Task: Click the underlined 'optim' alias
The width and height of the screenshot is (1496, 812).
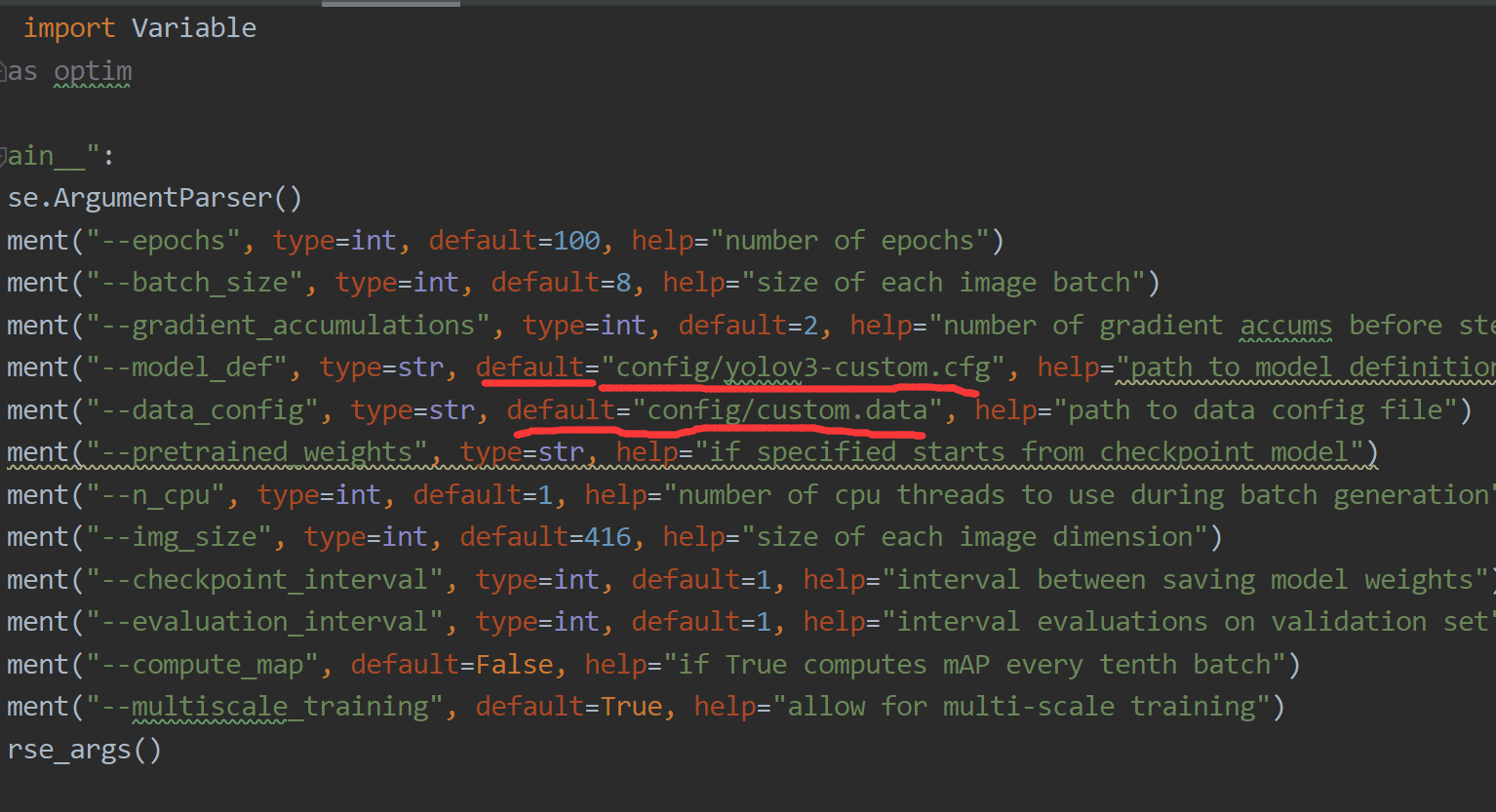Action: click(x=93, y=71)
